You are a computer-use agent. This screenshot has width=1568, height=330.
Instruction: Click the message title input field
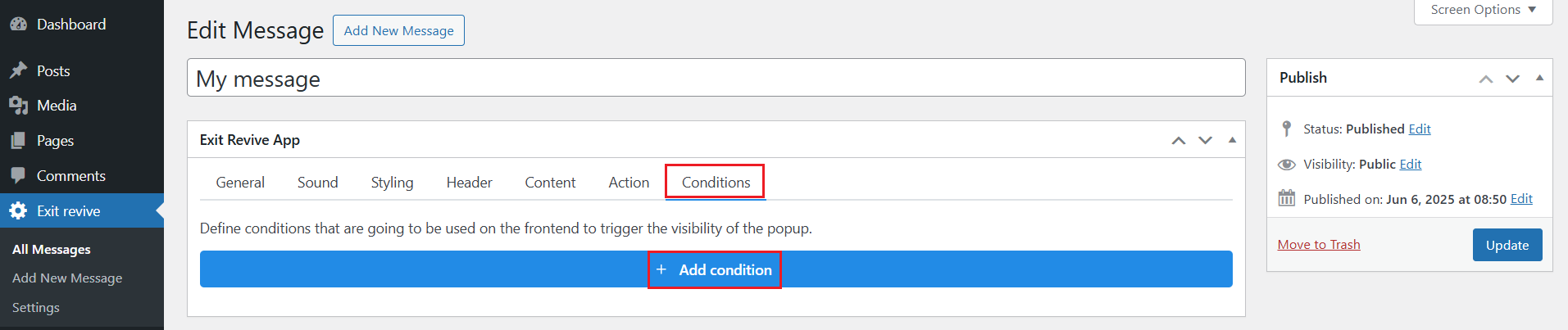(x=716, y=79)
